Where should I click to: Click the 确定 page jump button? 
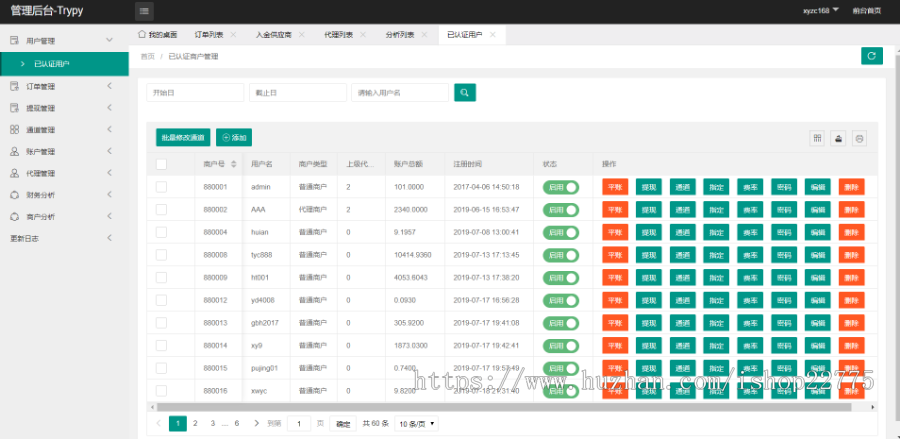click(x=343, y=424)
